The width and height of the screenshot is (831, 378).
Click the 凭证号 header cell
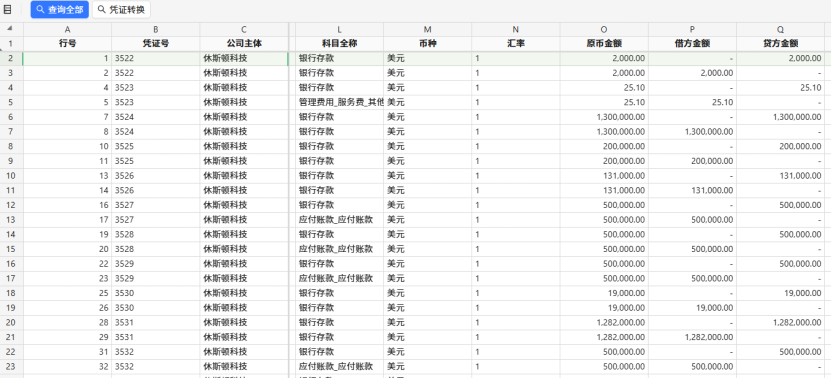(x=156, y=43)
